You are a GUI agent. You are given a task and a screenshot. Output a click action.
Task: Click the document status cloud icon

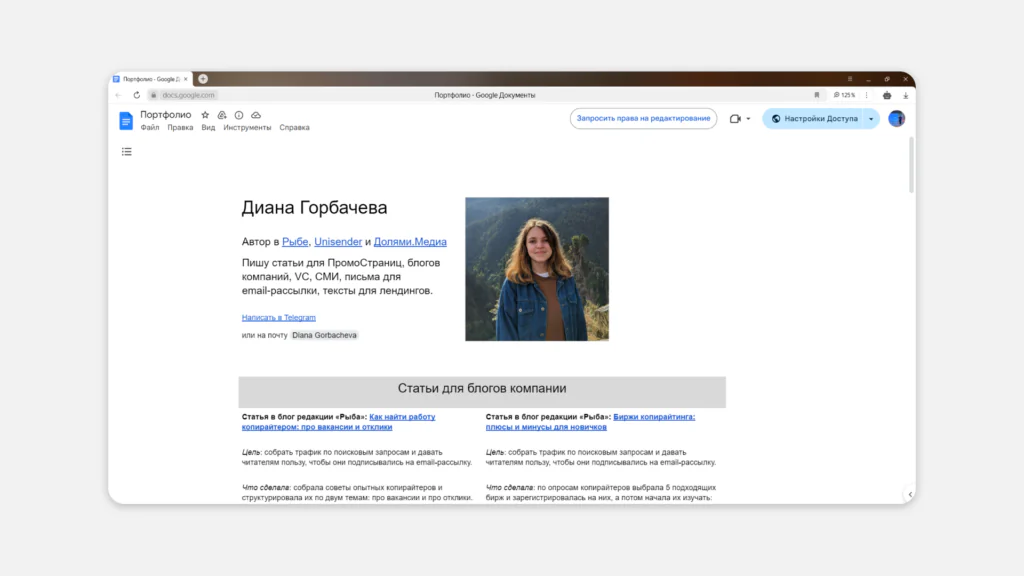[256, 115]
